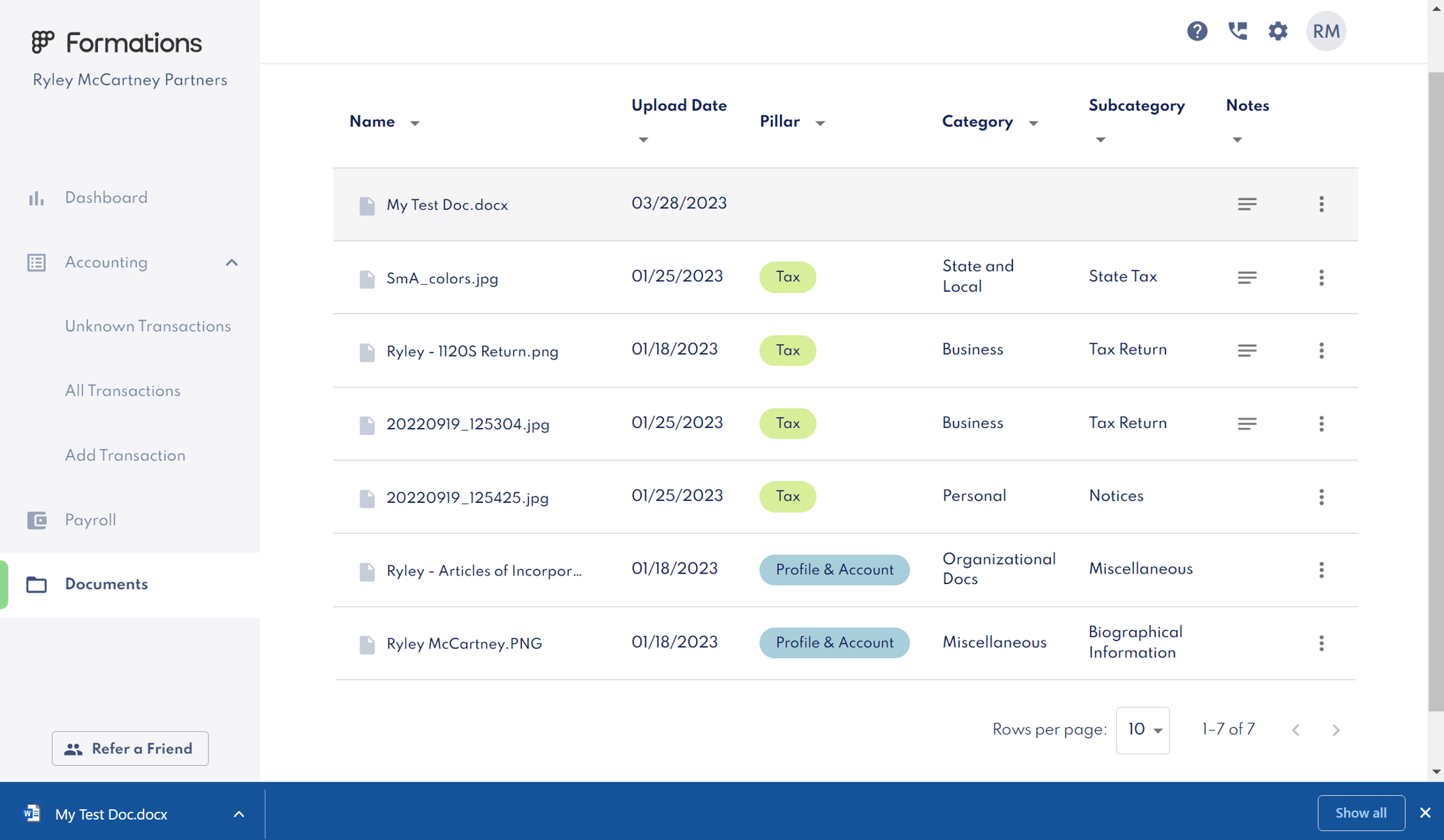Collapse the Accounting sidebar section
Image resolution: width=1444 pixels, height=840 pixels.
click(232, 263)
